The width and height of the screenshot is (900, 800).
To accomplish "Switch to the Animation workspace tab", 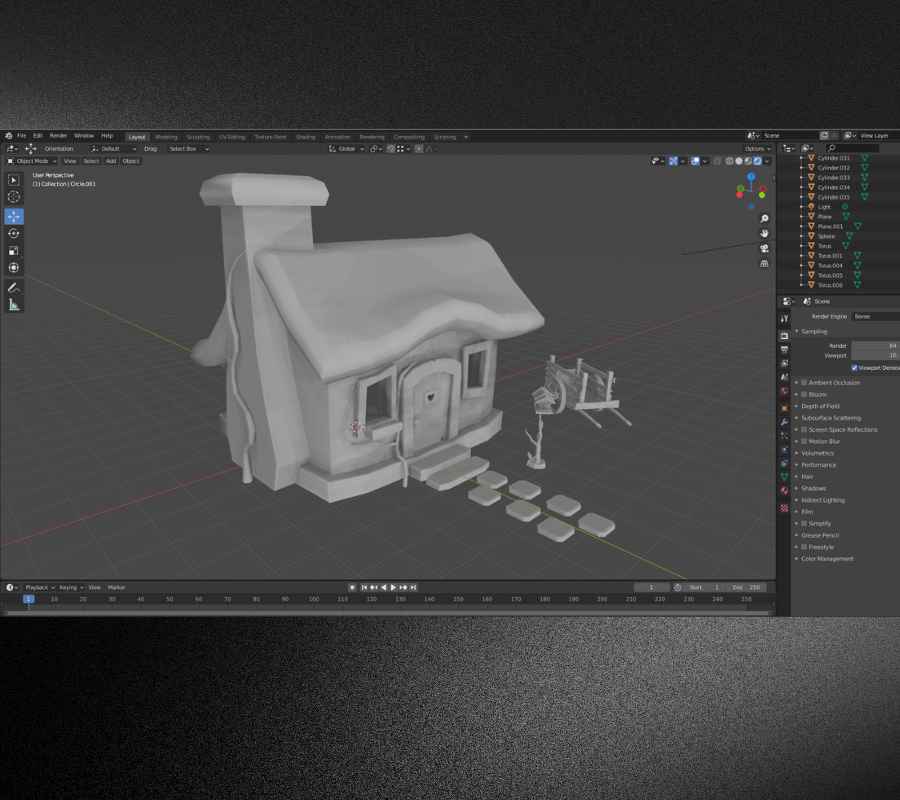I will (337, 137).
